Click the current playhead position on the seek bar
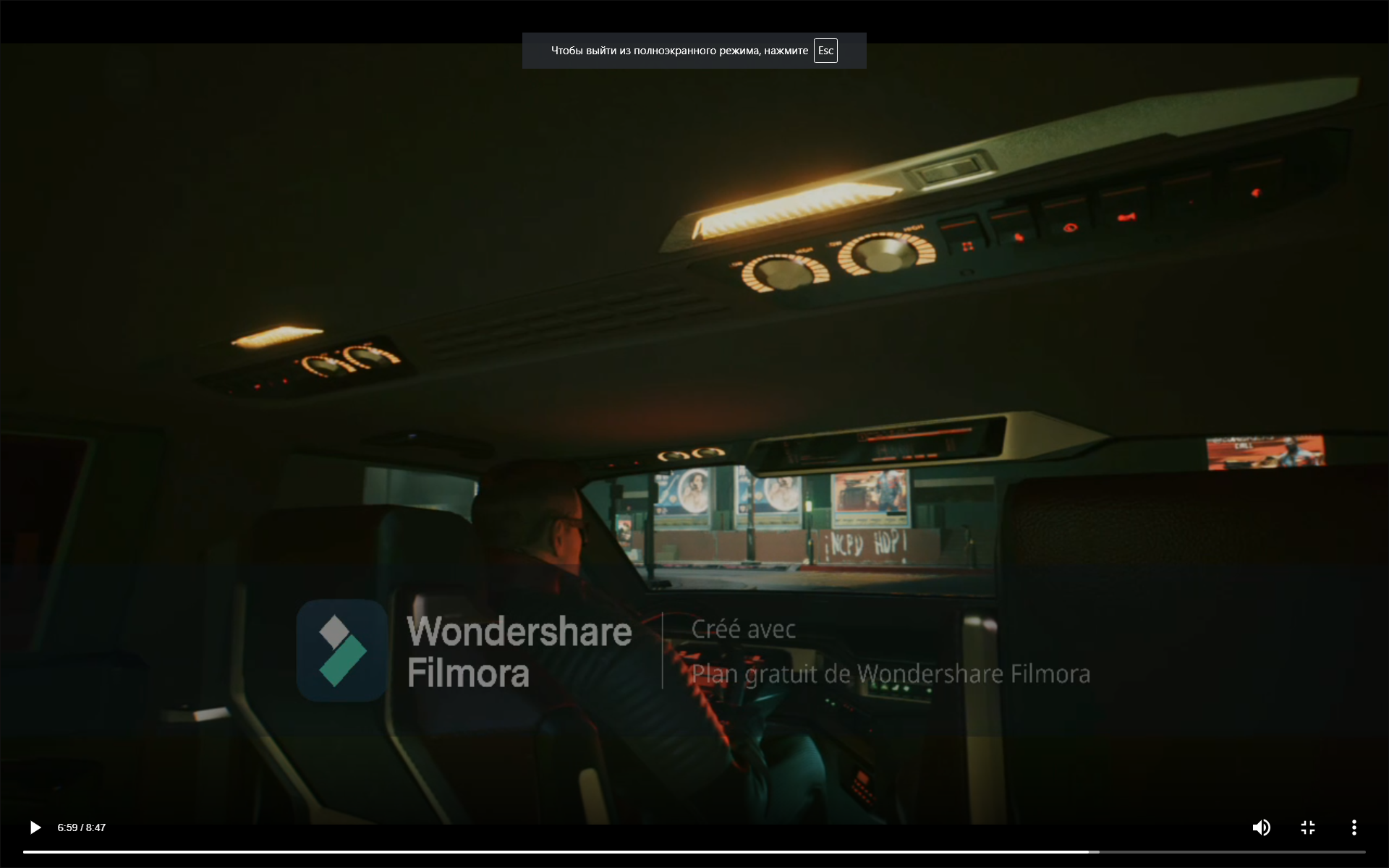 click(1088, 852)
